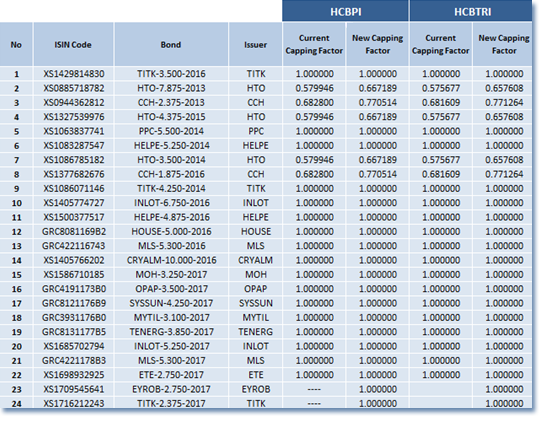Select bond MOH-3.250-2017
The image size is (543, 421).
pyautogui.click(x=171, y=275)
